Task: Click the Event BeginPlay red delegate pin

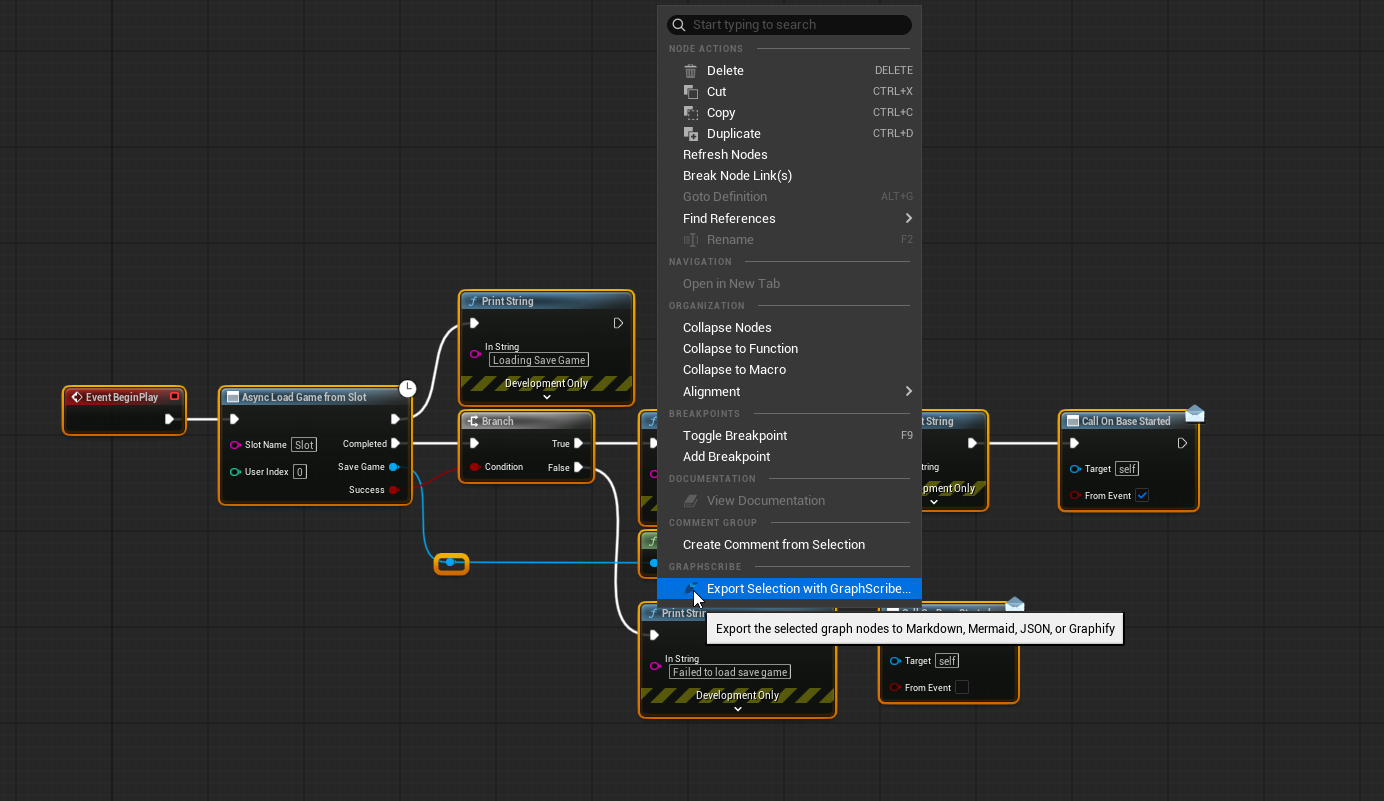Action: [174, 397]
